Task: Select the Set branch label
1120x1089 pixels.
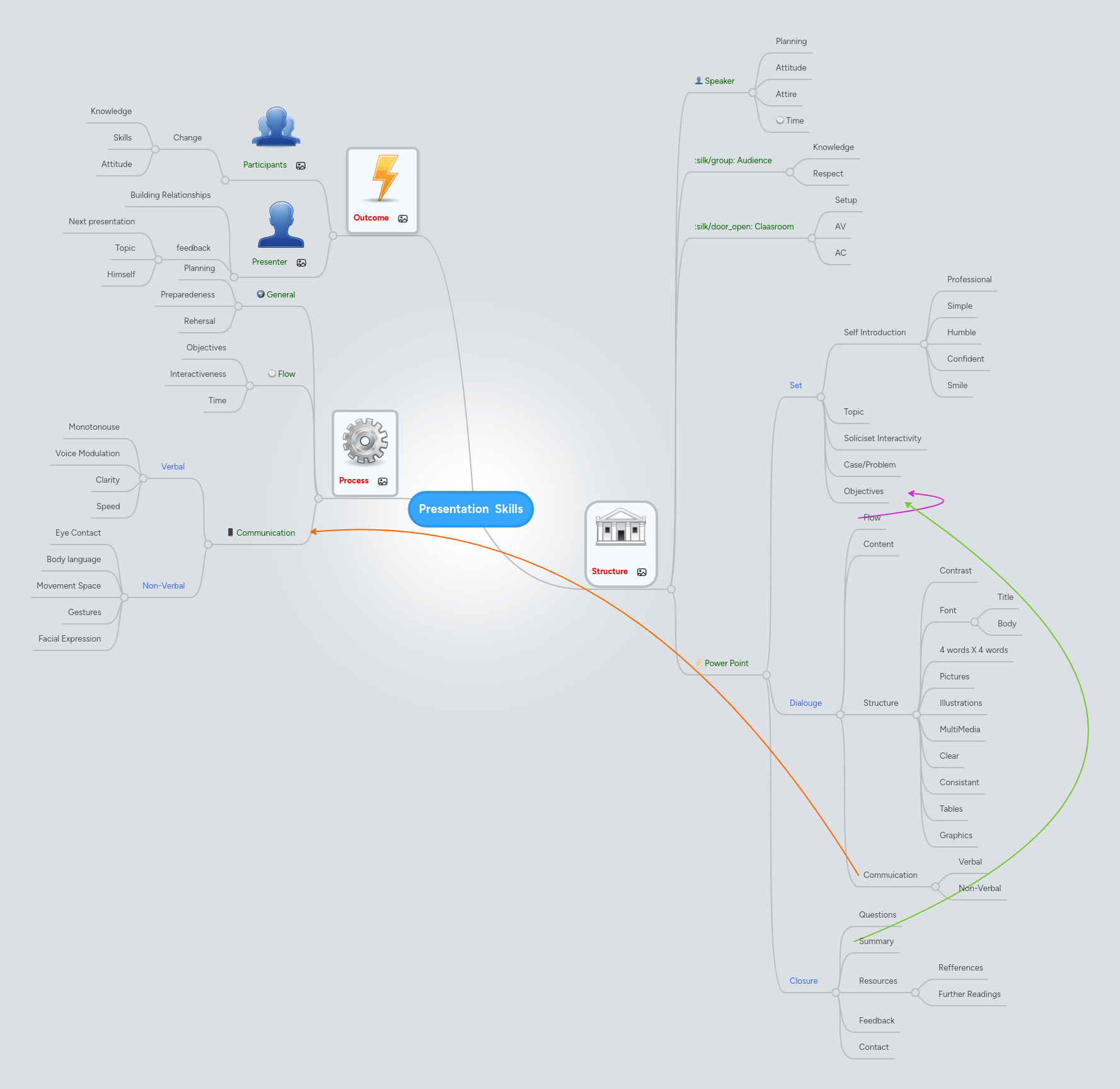Action: [x=796, y=385]
